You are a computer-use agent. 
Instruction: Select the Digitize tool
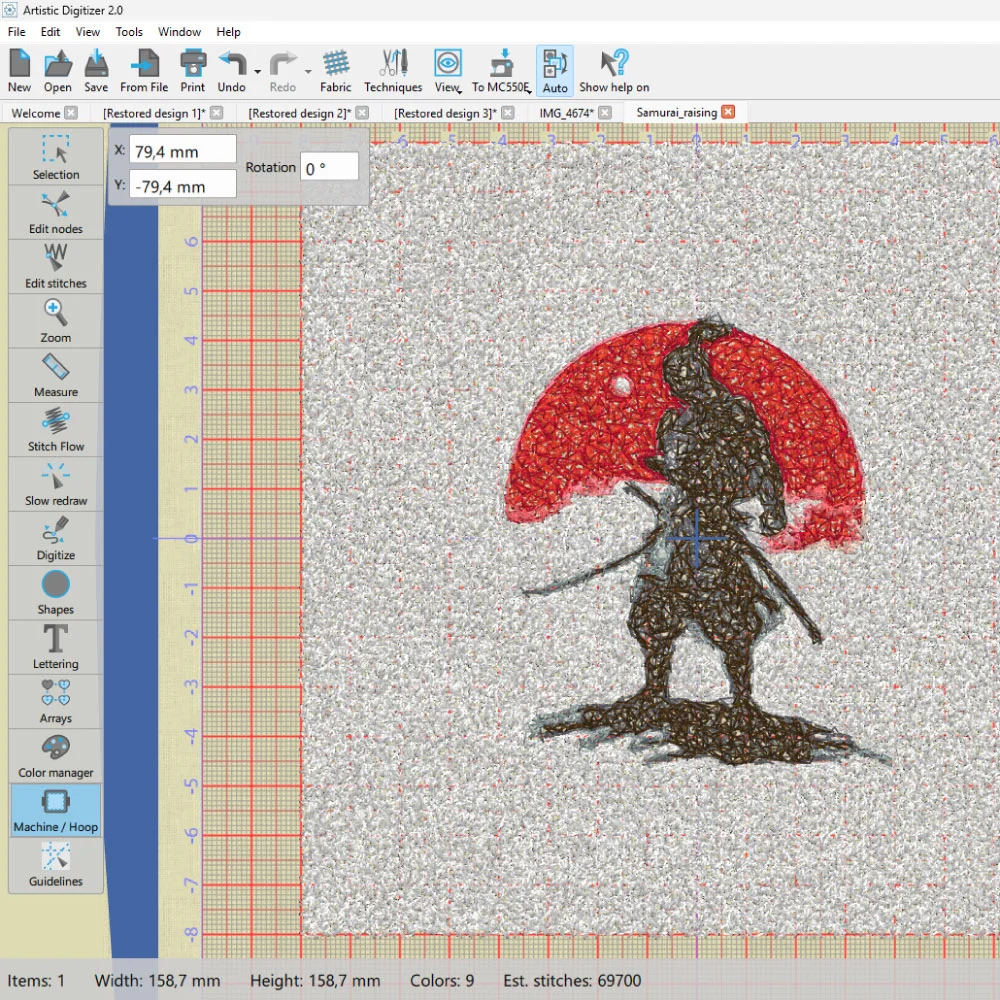coord(55,538)
